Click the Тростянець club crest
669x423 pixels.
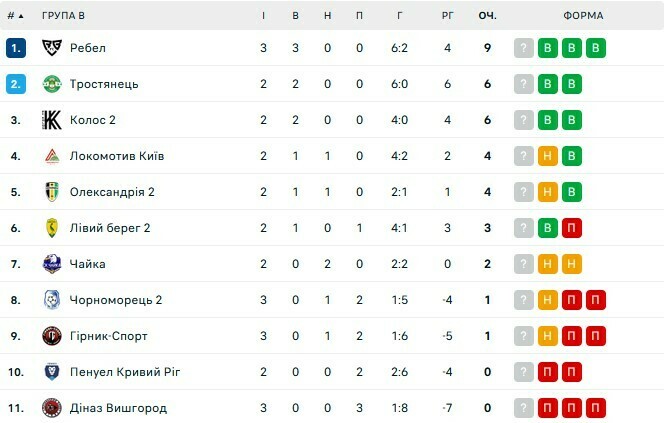tap(52, 84)
